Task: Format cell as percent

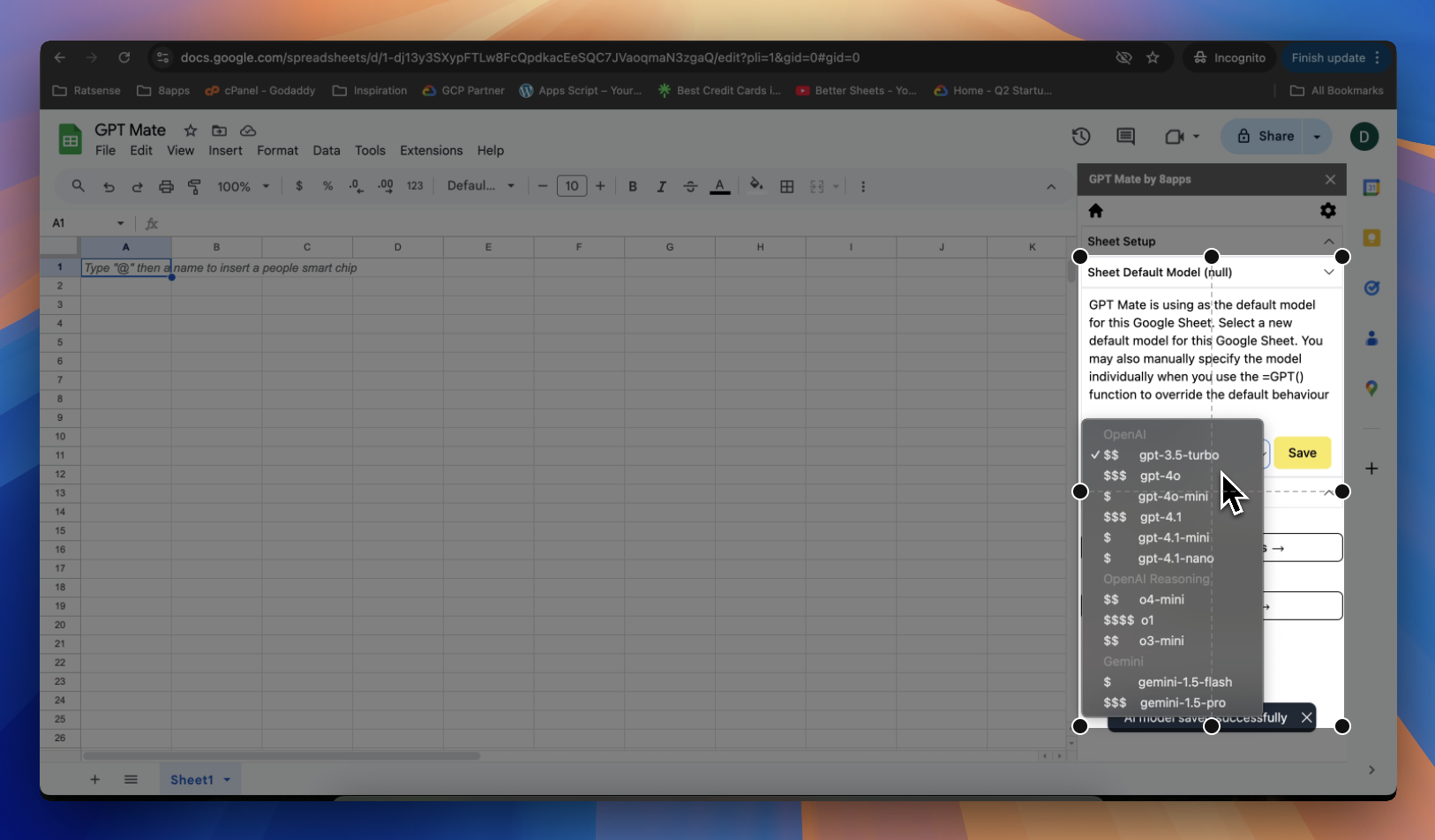Action: [327, 186]
